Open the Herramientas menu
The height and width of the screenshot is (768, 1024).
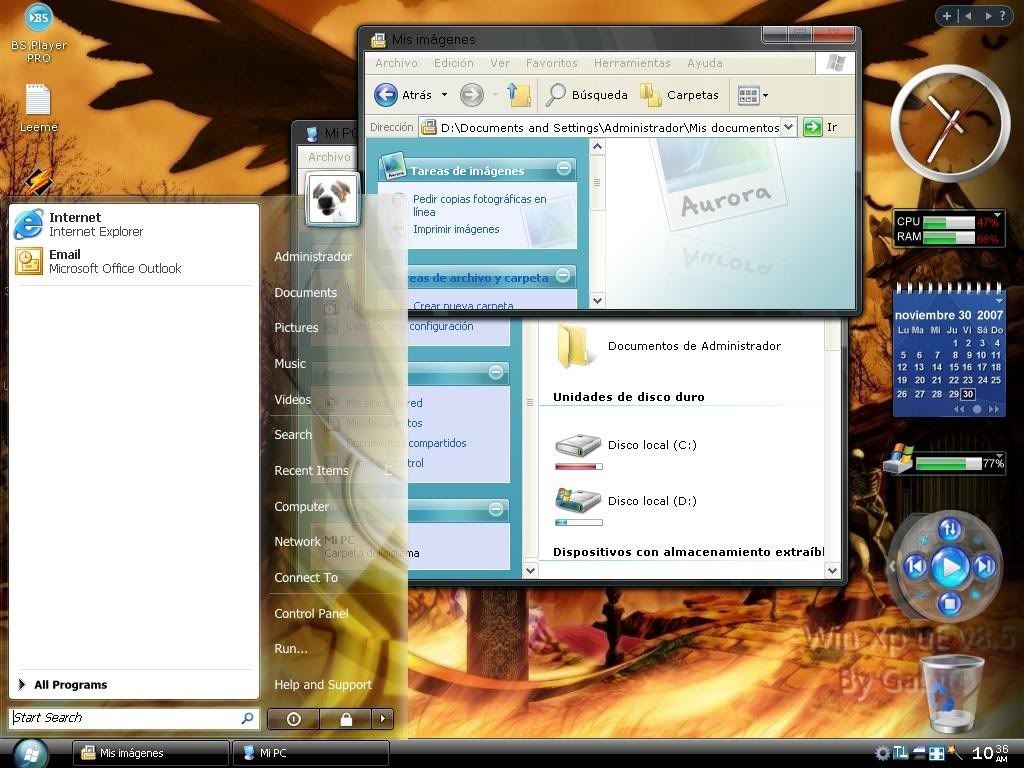[x=632, y=63]
